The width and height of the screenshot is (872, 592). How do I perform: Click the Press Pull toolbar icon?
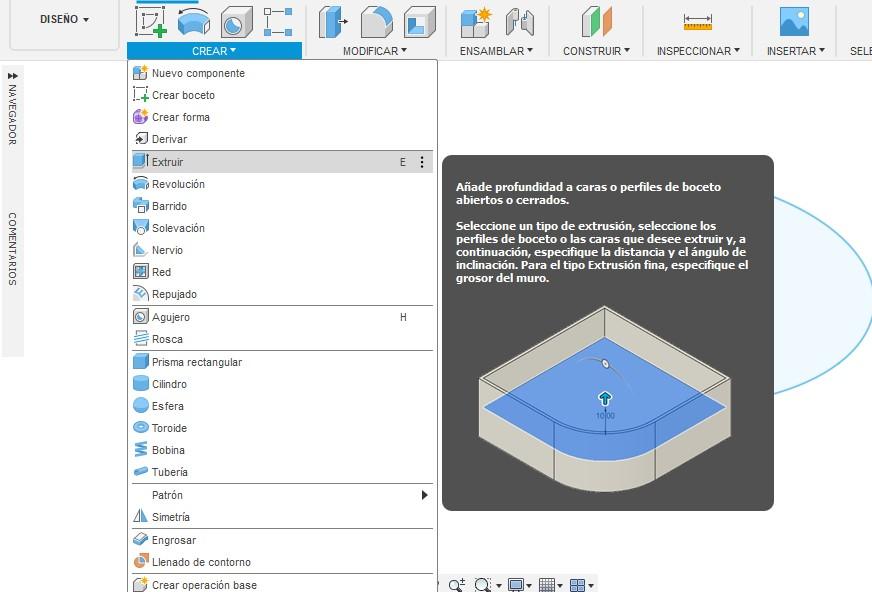point(333,22)
